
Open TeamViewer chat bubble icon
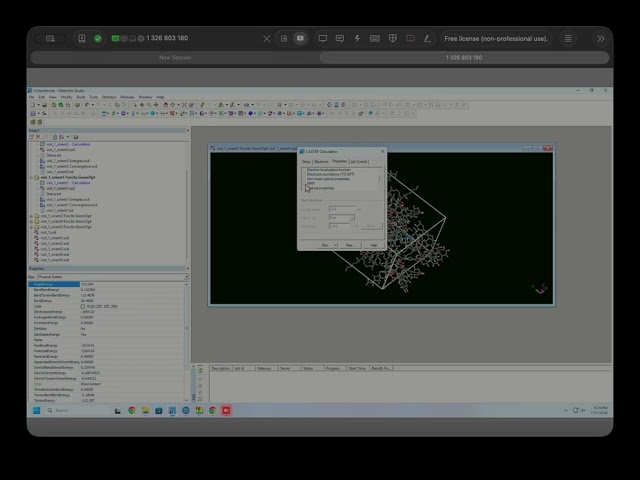pos(340,38)
